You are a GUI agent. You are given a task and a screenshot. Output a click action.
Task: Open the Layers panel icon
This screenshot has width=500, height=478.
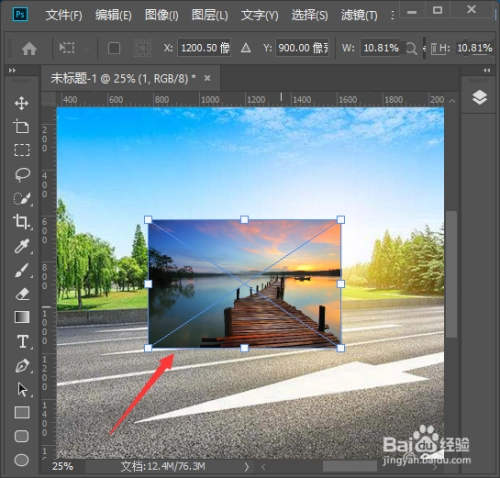pos(479,98)
